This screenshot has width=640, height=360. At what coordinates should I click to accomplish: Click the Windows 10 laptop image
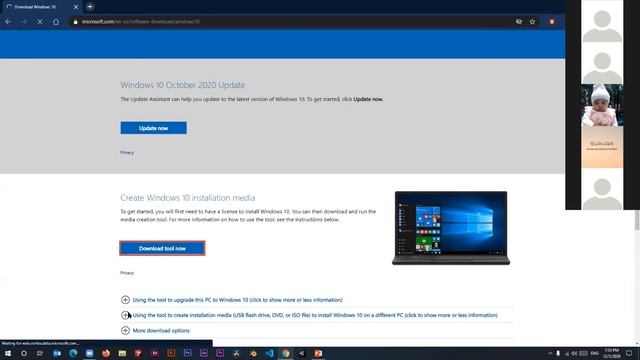(451, 228)
